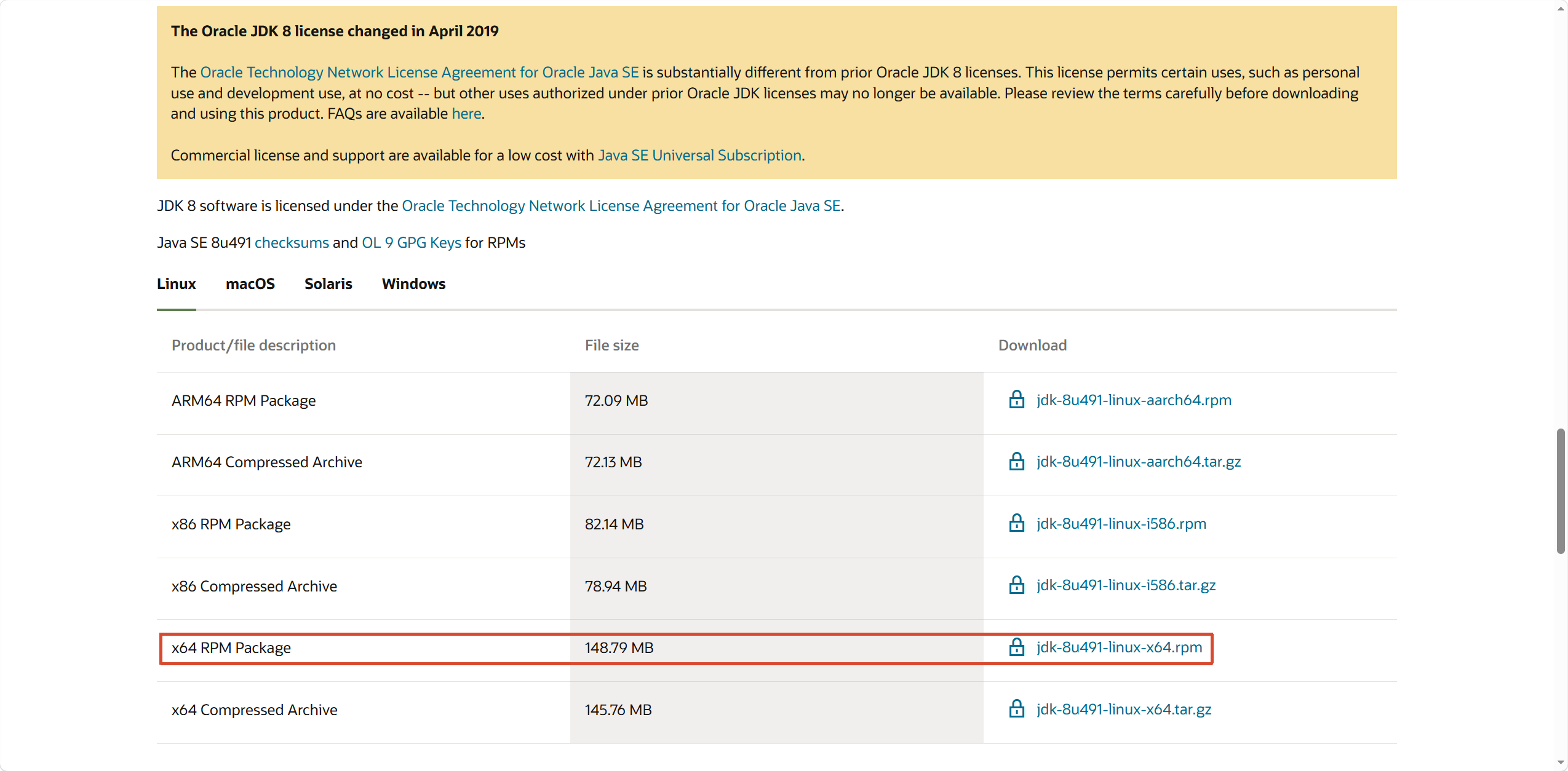This screenshot has width=1568, height=771.
Task: Click the scrollbar down arrow
Action: point(1561,763)
